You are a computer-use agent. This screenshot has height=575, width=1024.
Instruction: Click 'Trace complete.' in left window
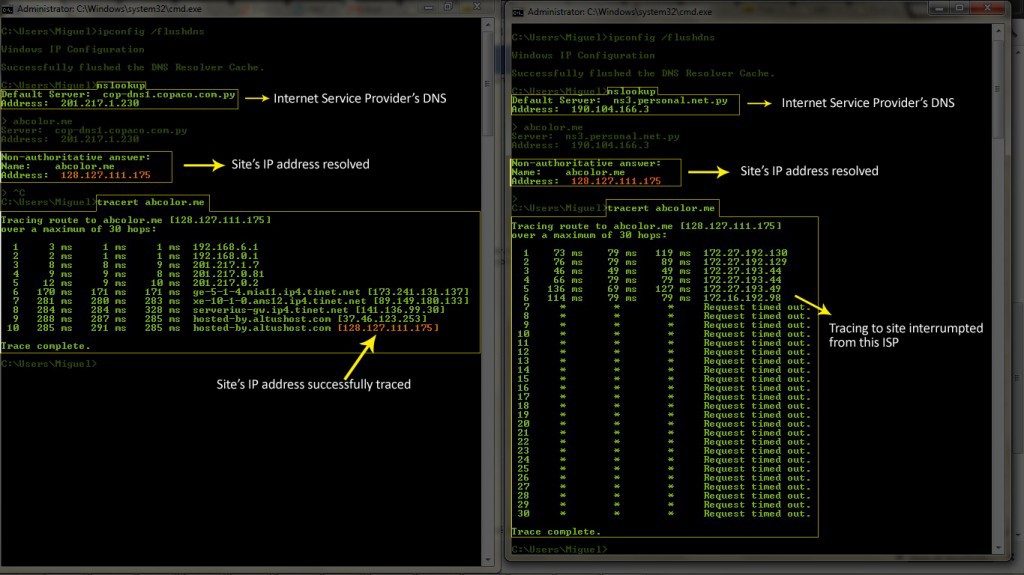(x=44, y=346)
